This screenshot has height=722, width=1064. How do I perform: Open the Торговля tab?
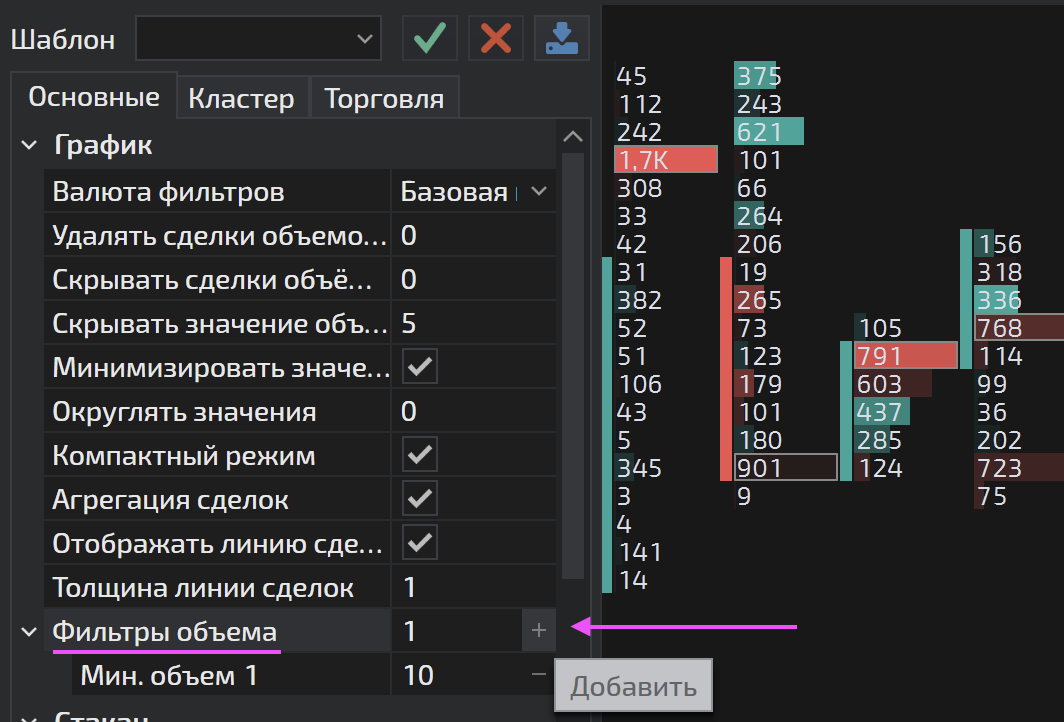(x=384, y=99)
